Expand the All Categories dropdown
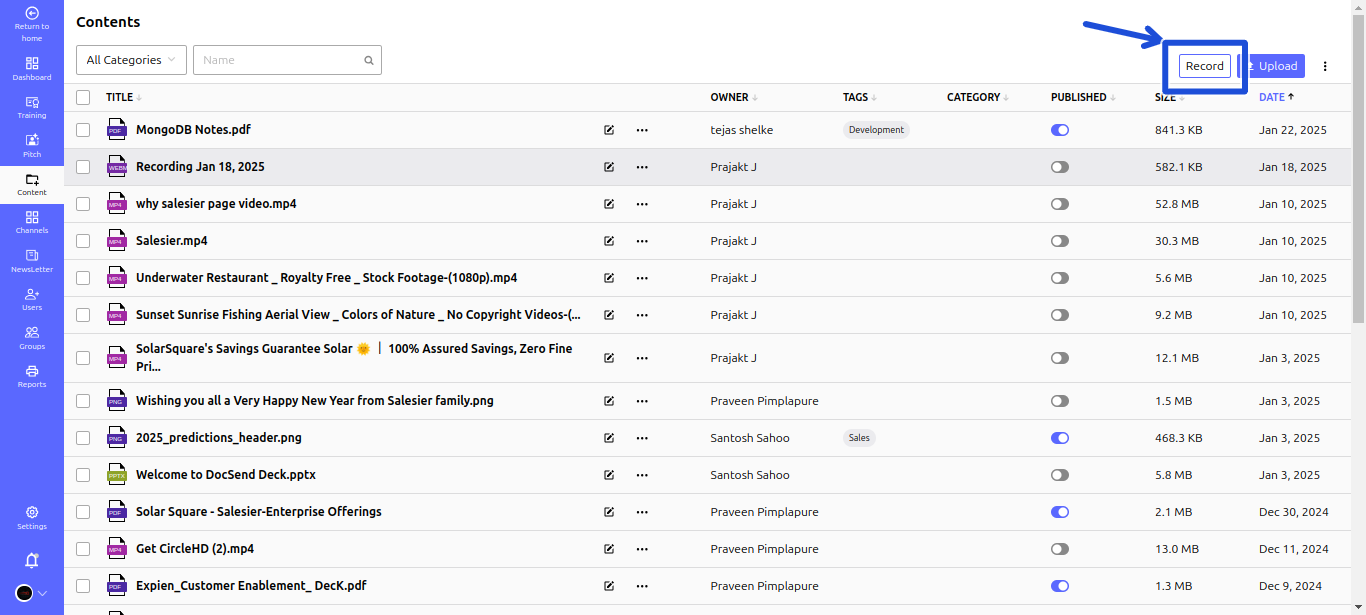The height and width of the screenshot is (615, 1366). tap(131, 60)
